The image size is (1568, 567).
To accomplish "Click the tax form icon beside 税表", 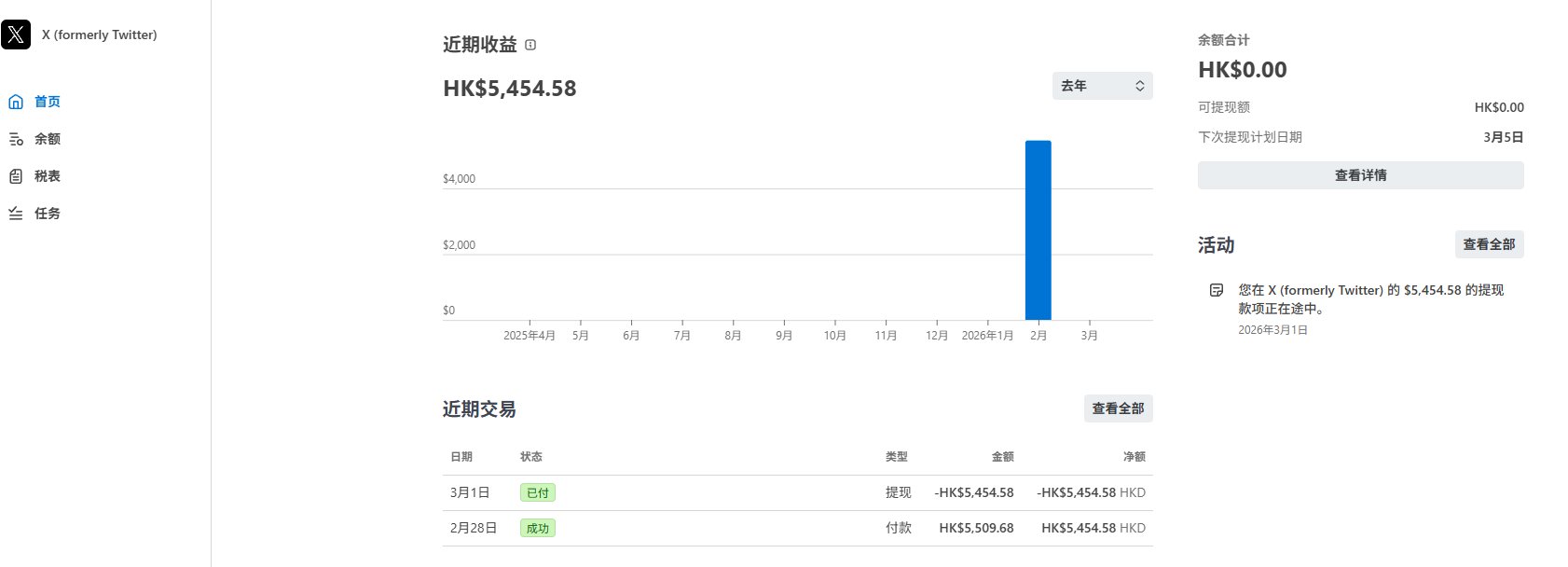I will click(16, 176).
